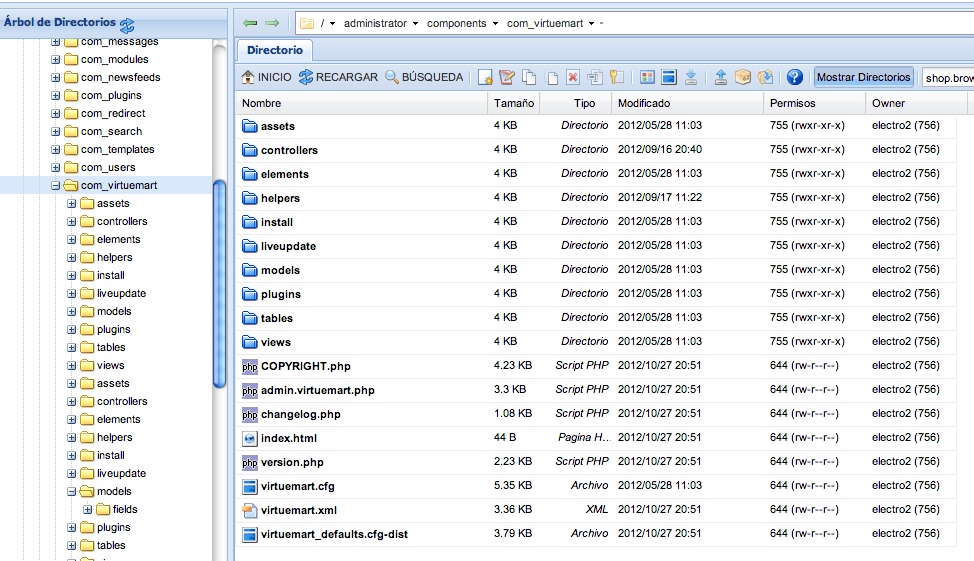Sort by the Nombre column header
Viewport: 974px width, 561px height.
(x=362, y=103)
